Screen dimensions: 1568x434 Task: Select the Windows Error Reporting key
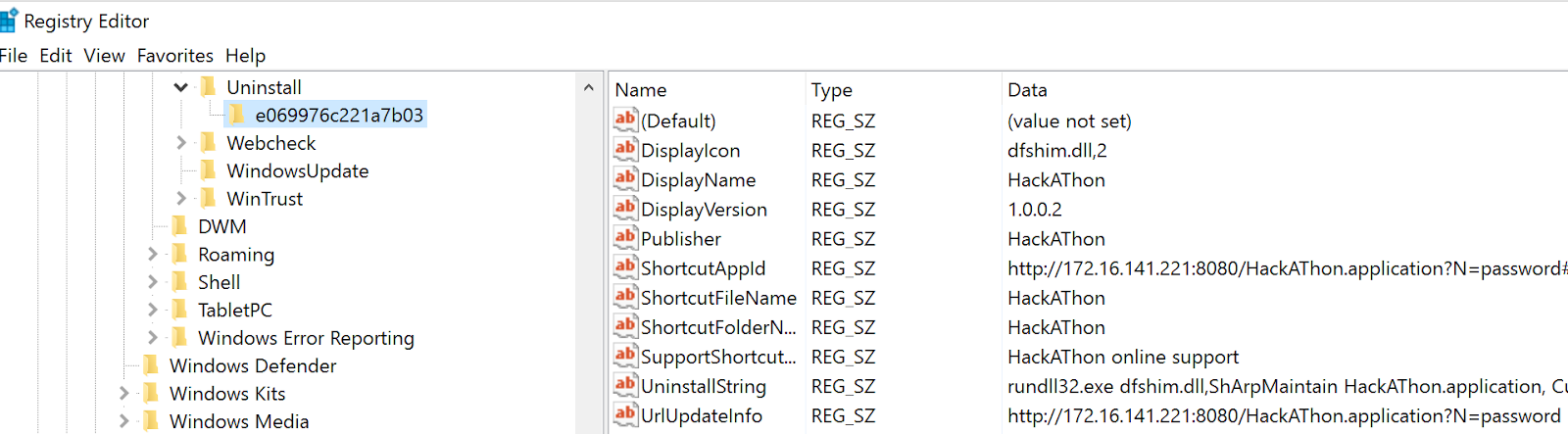click(x=306, y=338)
